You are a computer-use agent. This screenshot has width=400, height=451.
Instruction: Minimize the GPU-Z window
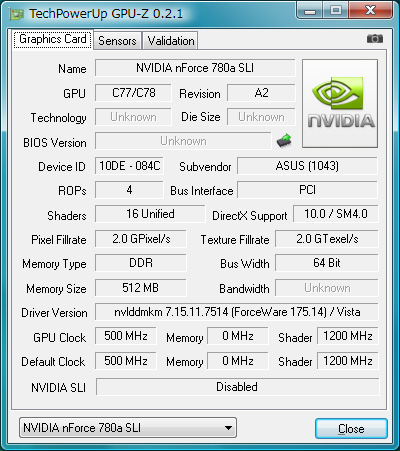pyautogui.click(x=310, y=11)
